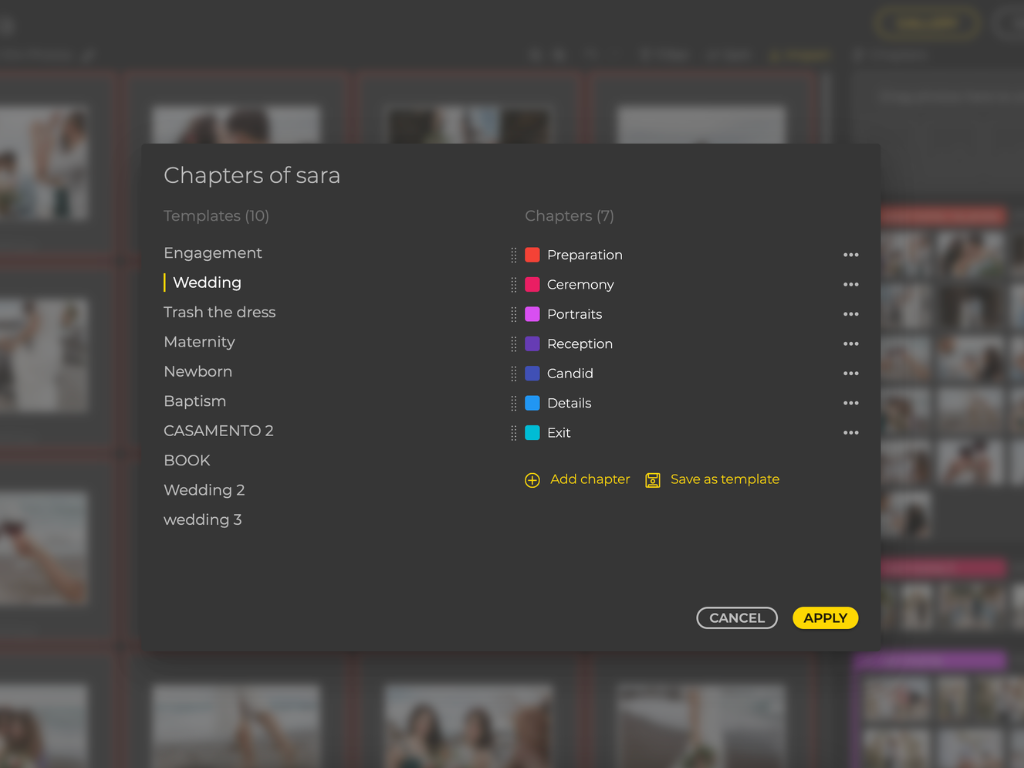Choose the Trash the dress template

tap(219, 312)
